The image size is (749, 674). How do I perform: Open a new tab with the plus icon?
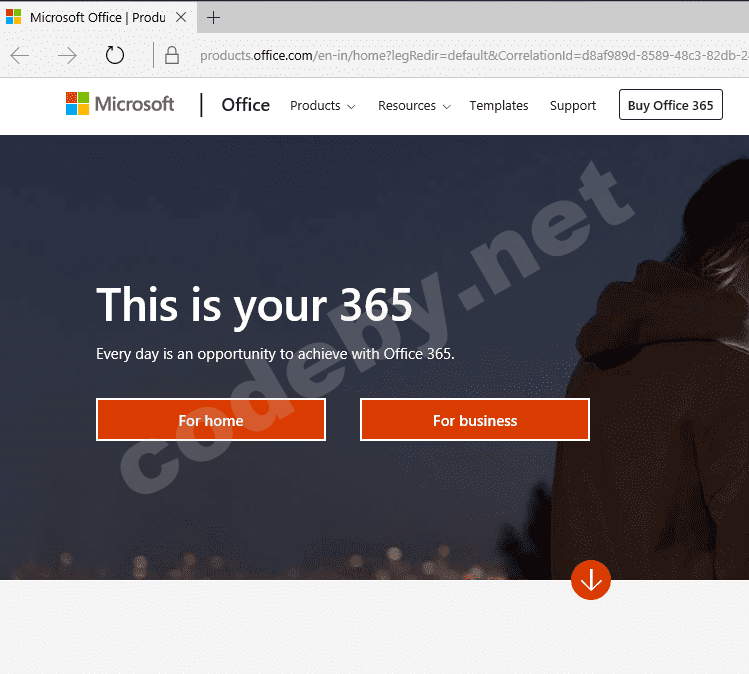213,18
